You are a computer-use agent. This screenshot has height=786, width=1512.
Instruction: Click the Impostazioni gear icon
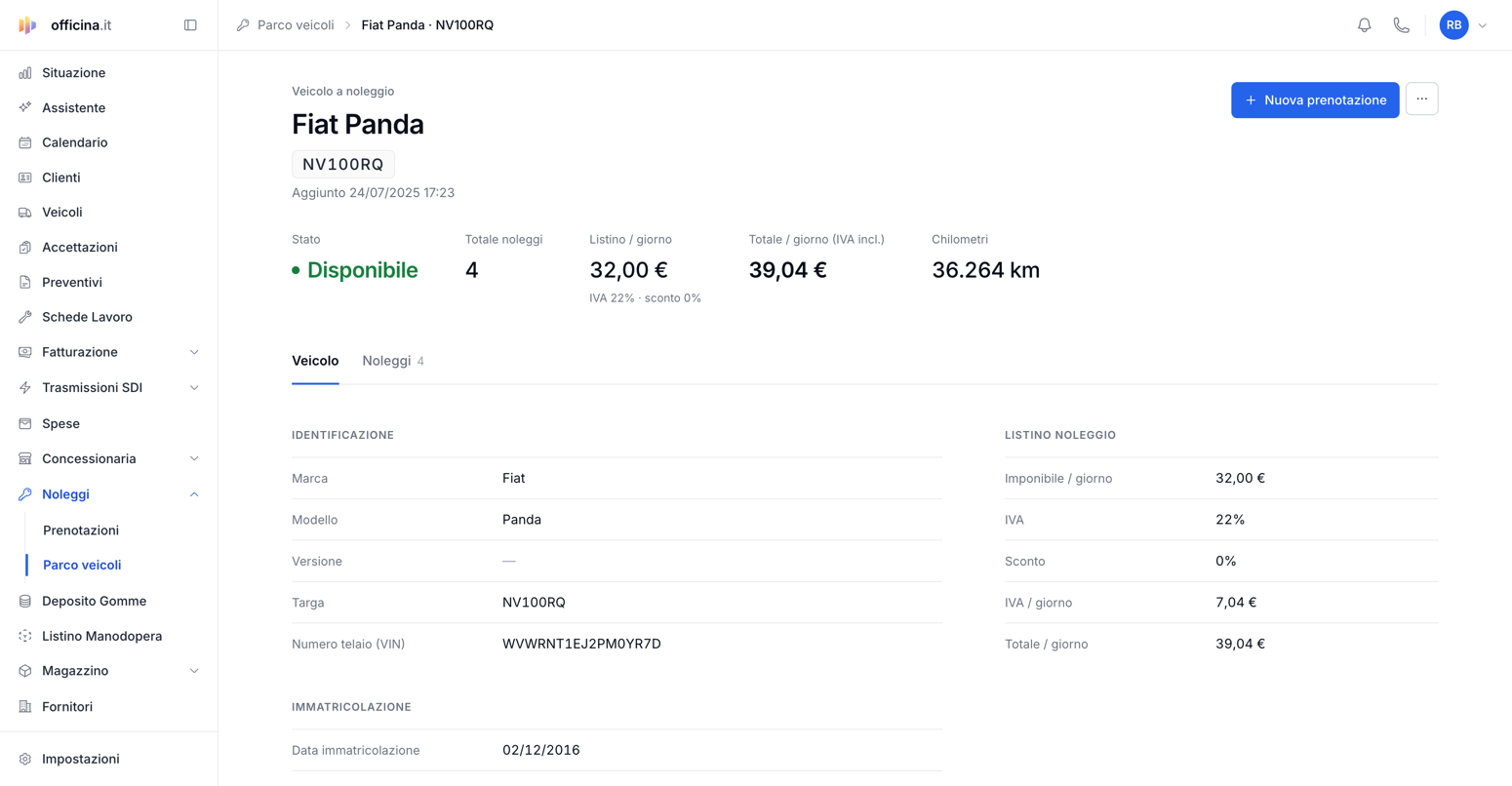25,759
